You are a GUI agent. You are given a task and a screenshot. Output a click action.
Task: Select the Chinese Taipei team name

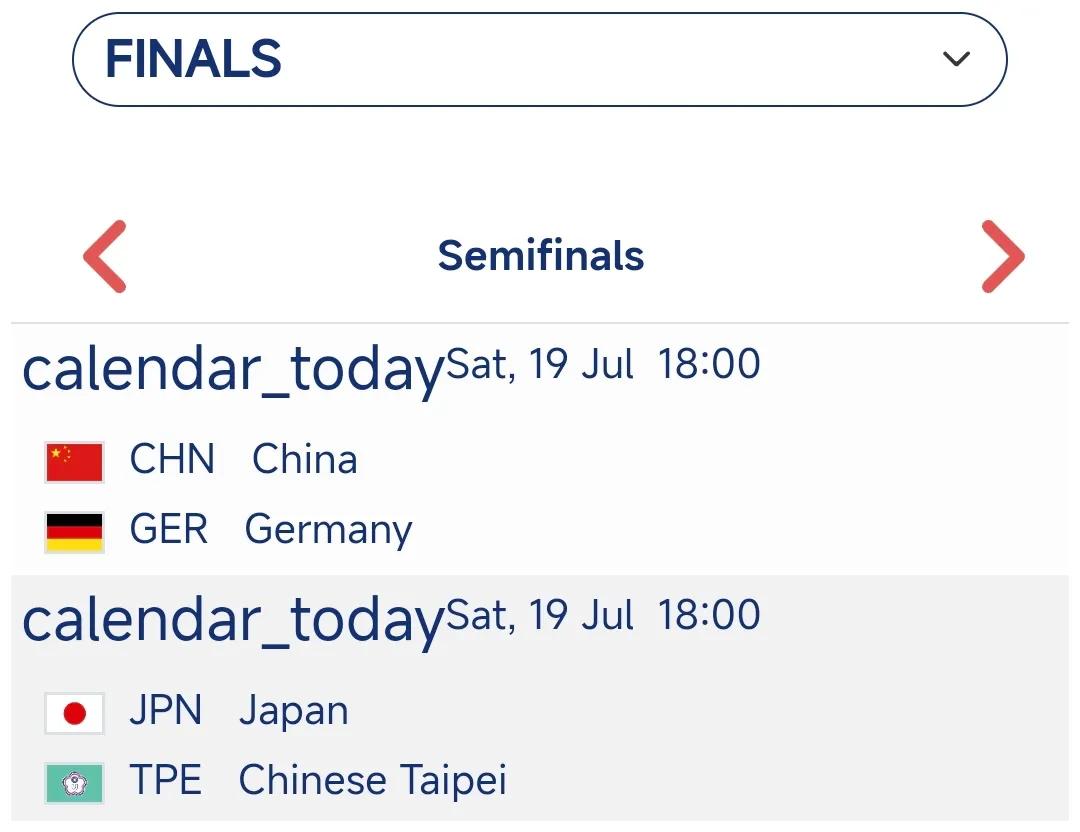tap(373, 781)
